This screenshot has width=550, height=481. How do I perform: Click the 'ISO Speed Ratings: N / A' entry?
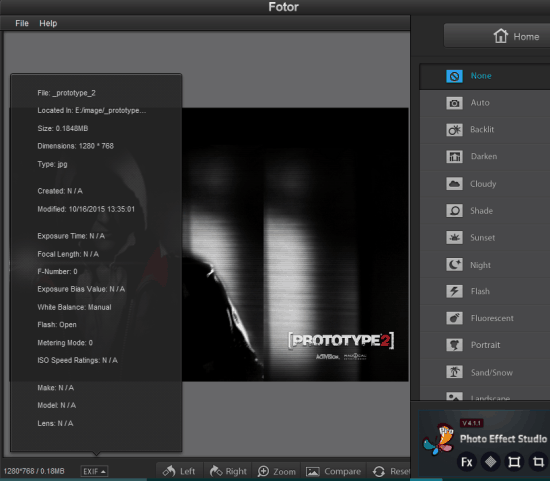[78, 360]
